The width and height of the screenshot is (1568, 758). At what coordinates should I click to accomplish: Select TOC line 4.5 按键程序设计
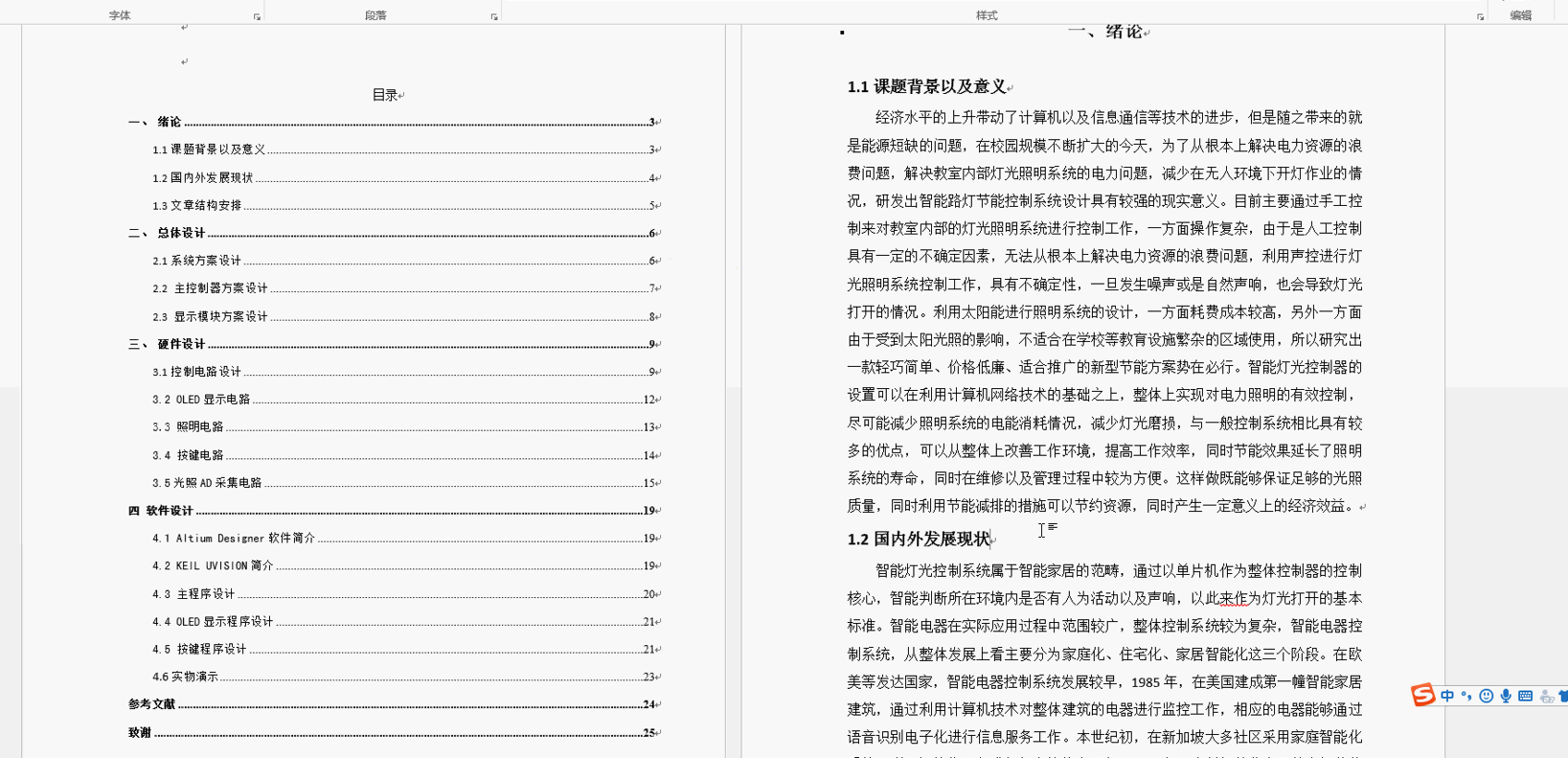[x=406, y=649]
